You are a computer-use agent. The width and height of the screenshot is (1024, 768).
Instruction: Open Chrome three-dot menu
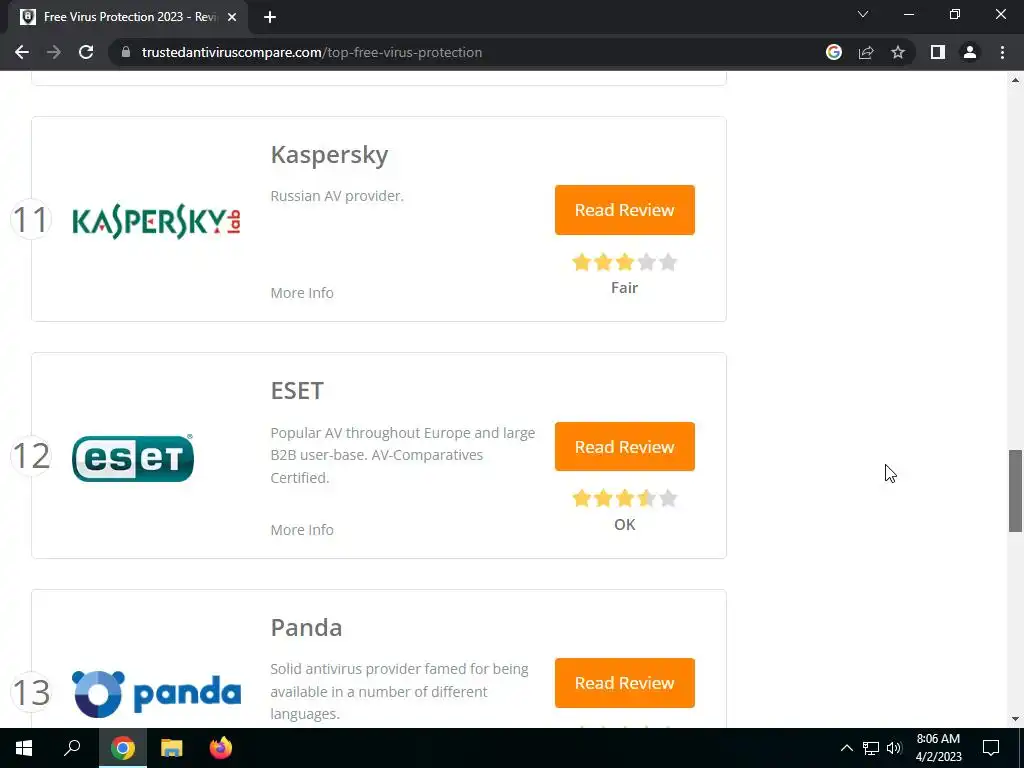(1002, 52)
